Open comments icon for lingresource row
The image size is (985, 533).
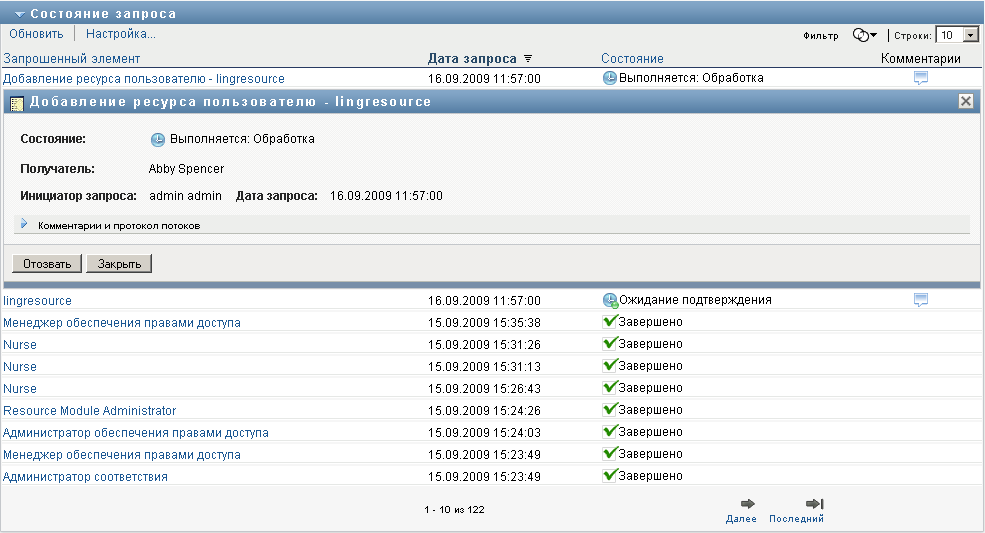[x=921, y=300]
